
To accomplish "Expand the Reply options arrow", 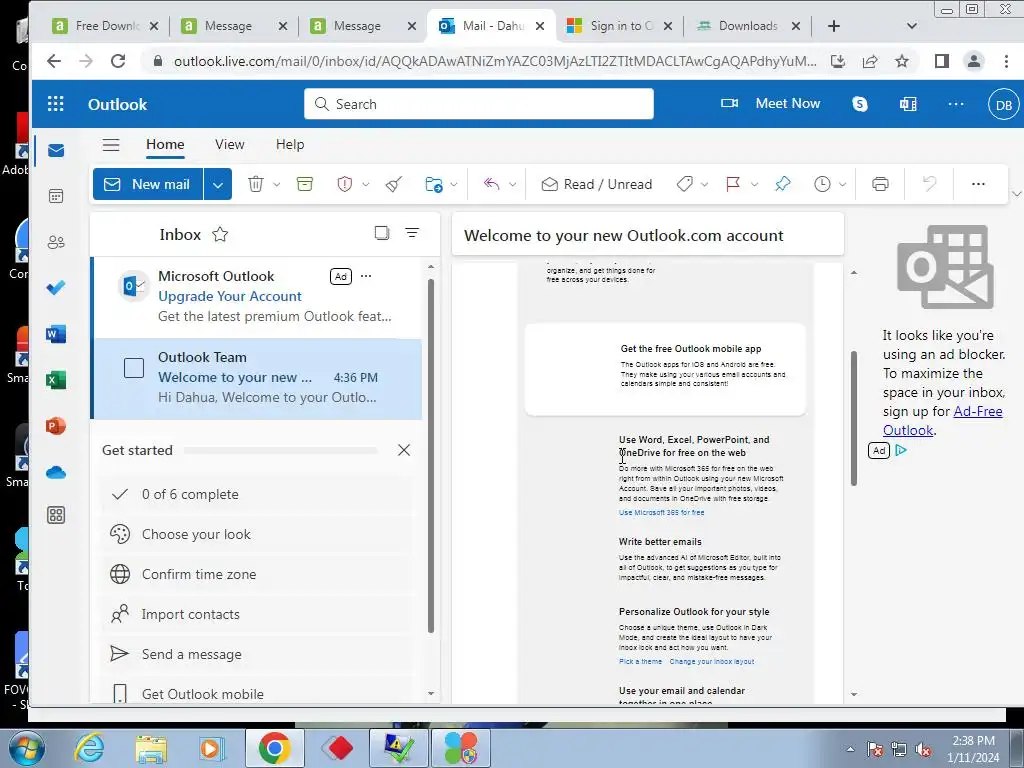I will (x=513, y=184).
